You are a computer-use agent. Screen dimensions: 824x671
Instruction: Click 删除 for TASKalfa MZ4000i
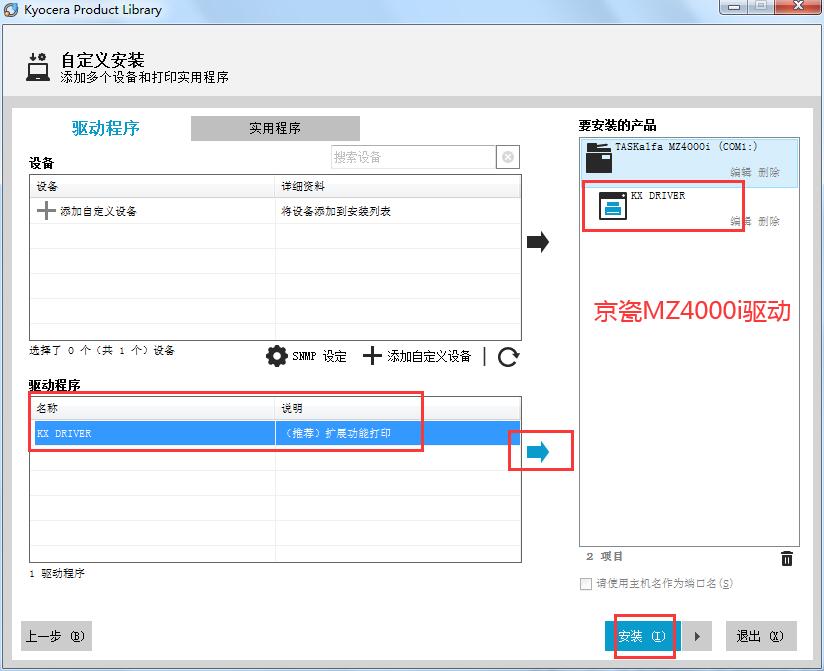(769, 172)
